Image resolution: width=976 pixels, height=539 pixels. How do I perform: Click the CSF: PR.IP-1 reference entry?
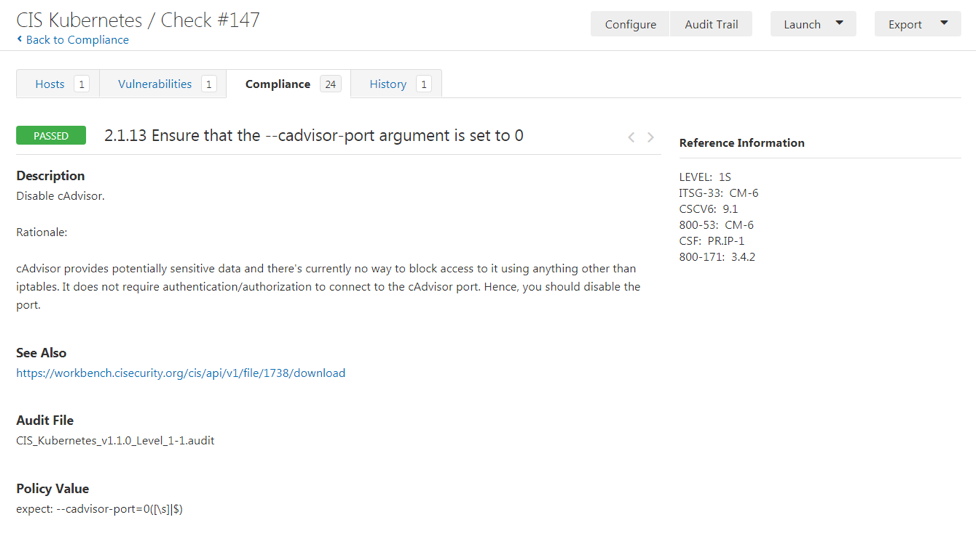[x=711, y=241]
